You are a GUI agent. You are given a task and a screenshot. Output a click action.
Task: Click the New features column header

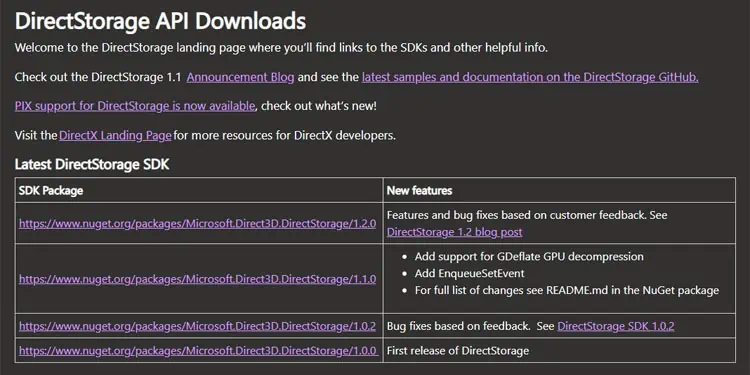coord(419,190)
